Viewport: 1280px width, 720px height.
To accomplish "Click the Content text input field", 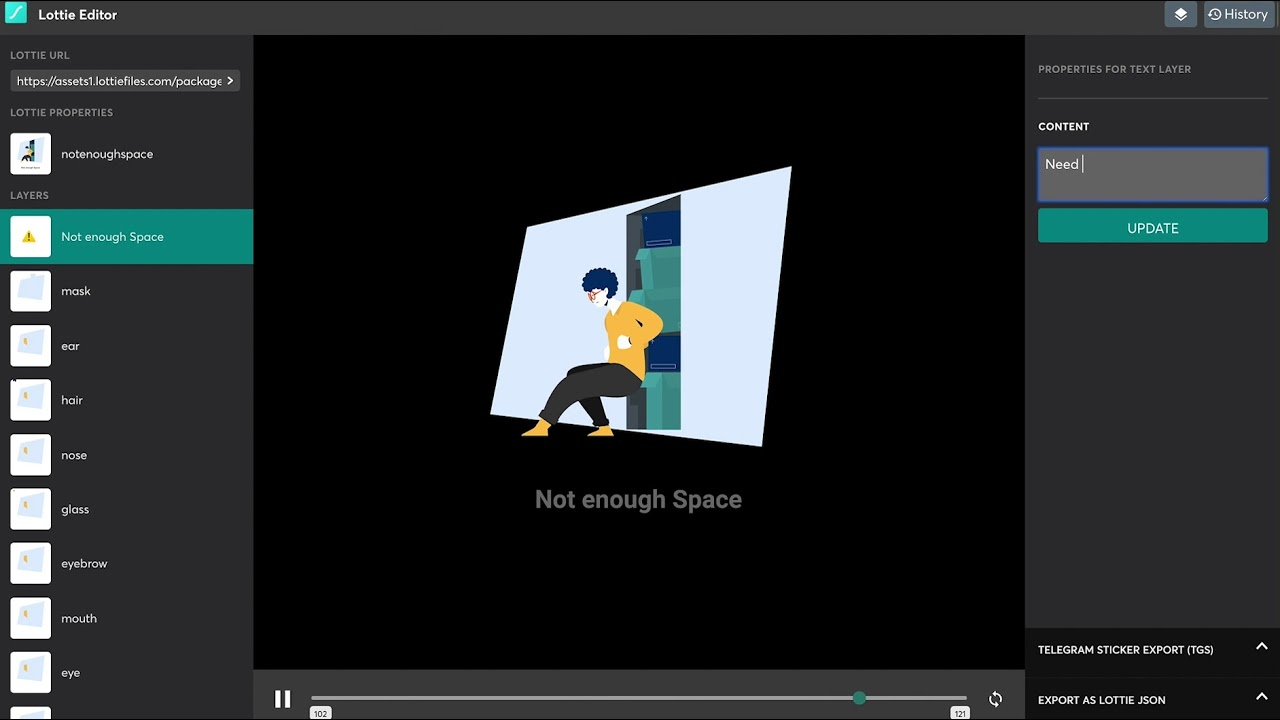I will (x=1153, y=175).
